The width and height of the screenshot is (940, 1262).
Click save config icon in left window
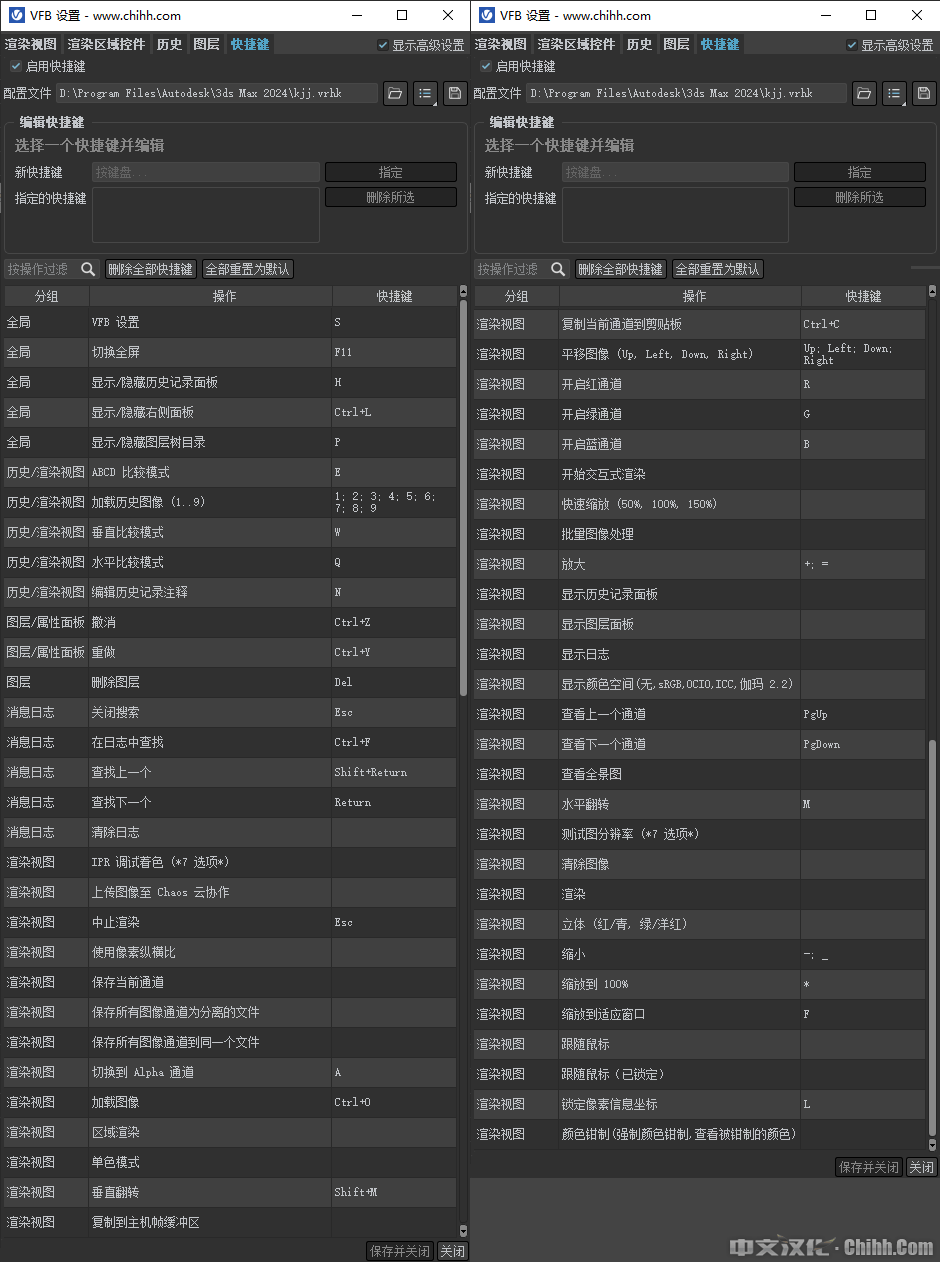[x=455, y=93]
